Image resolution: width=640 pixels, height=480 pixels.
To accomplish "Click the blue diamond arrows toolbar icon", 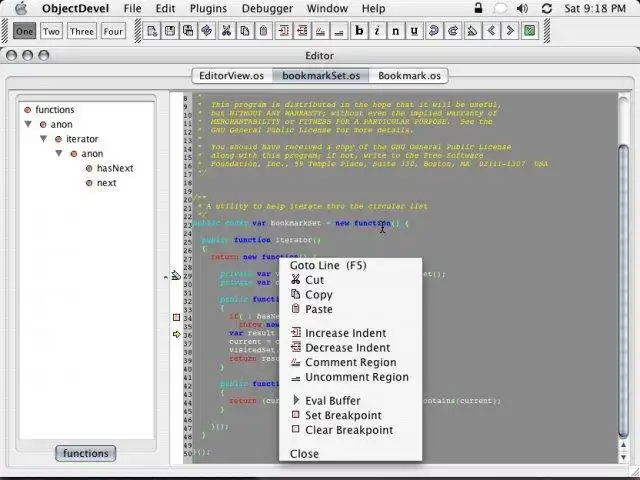I will tap(207, 31).
